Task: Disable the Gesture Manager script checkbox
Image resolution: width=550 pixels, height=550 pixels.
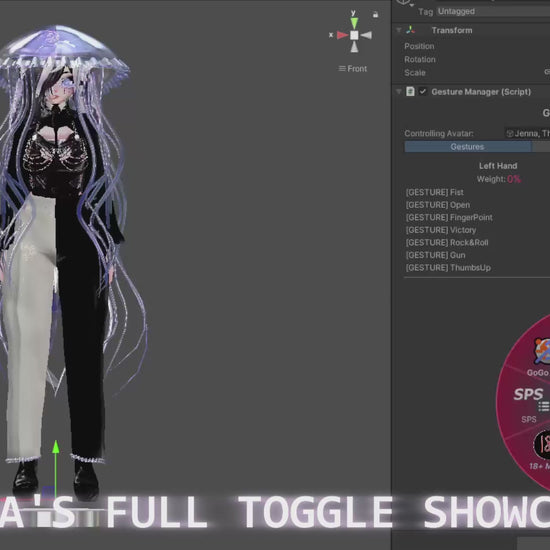Action: point(423,92)
